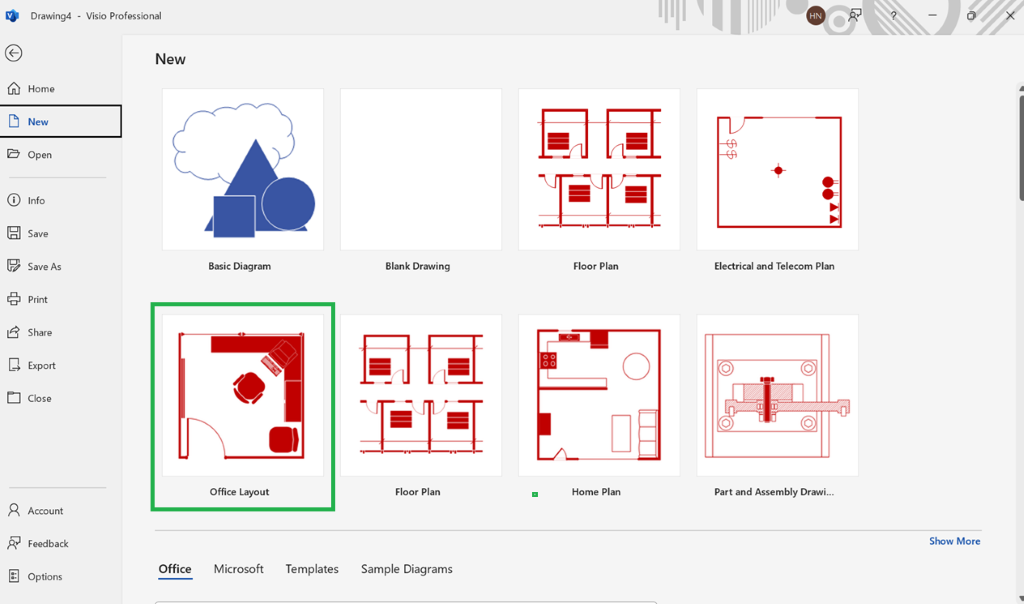
Task: Click the Export icon
Action: [14, 365]
